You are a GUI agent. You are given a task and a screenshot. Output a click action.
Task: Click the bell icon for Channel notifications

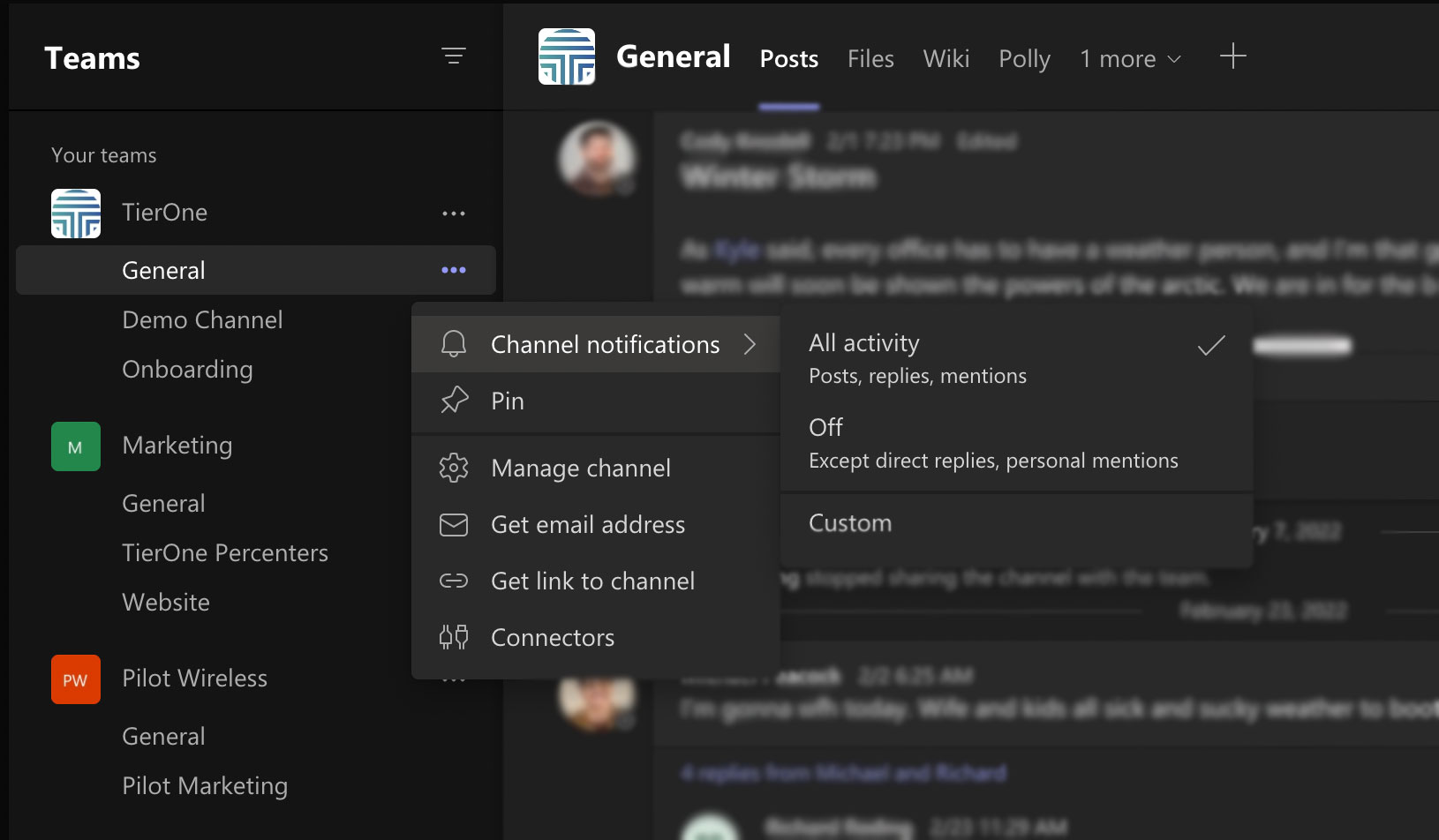454,344
